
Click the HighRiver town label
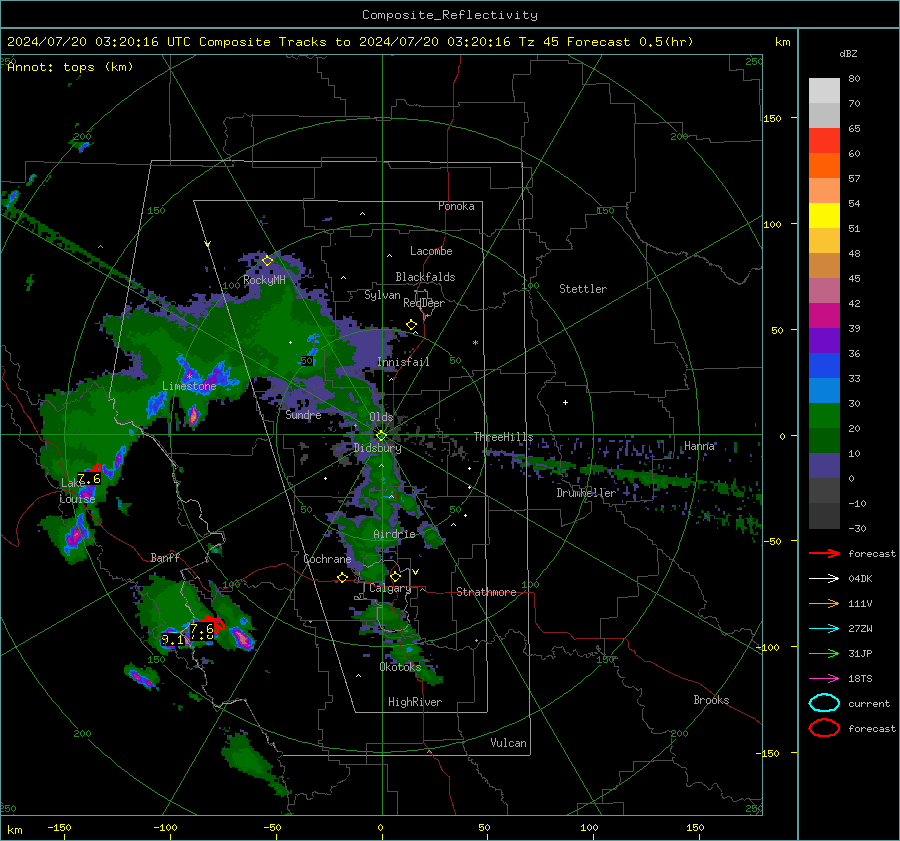415,702
